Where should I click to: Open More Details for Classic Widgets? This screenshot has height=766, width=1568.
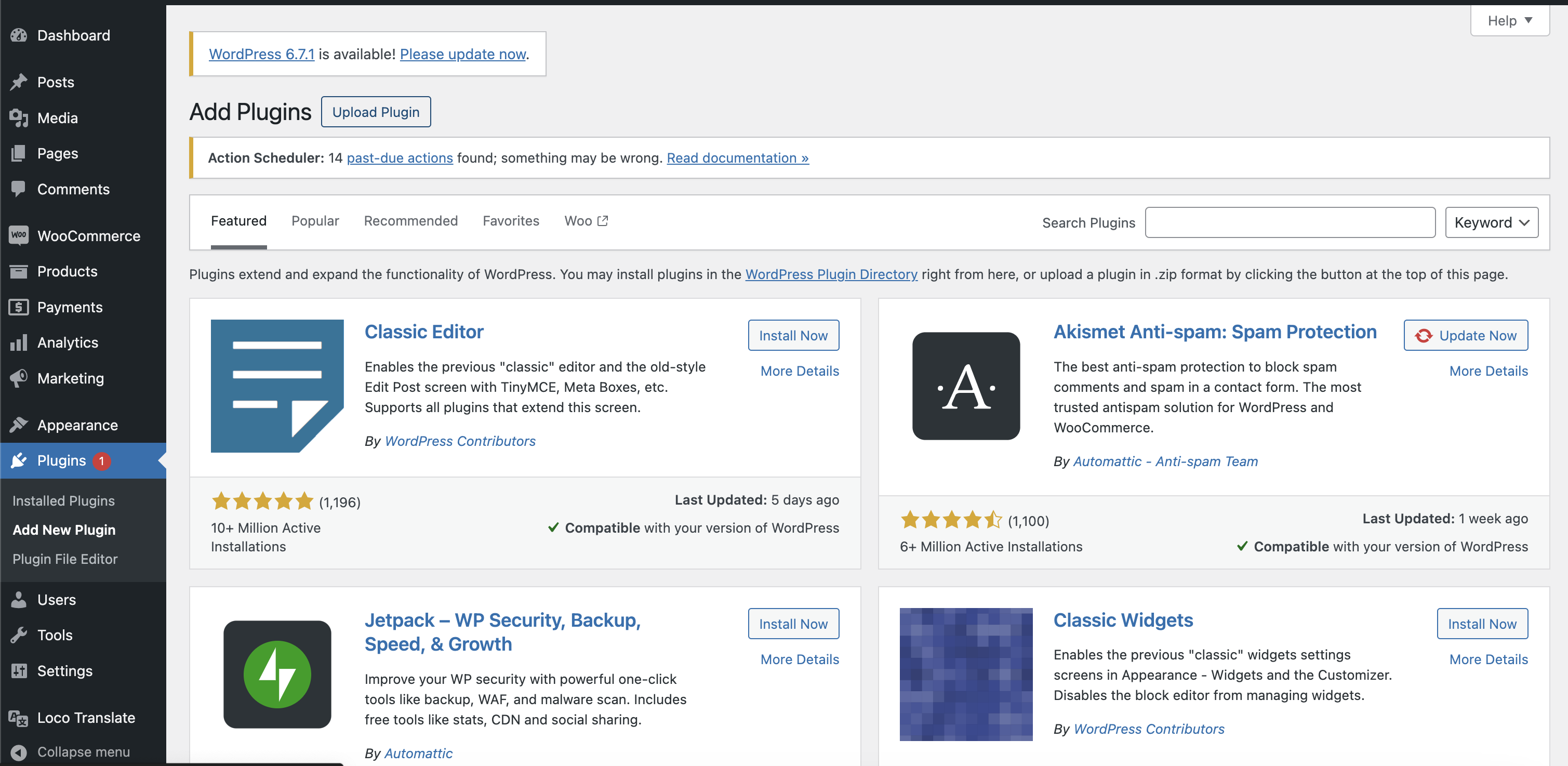pos(1489,659)
